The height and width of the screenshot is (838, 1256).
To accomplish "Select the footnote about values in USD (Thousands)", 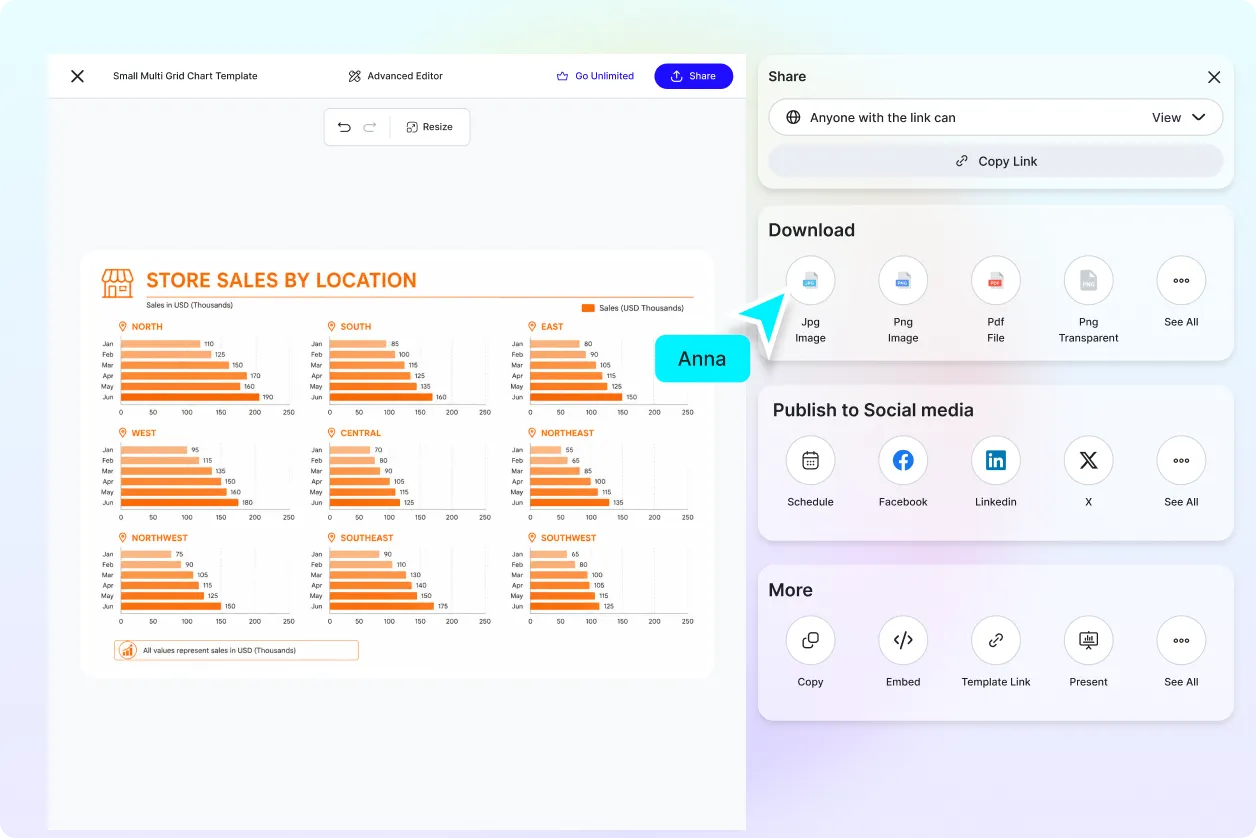I will point(236,650).
